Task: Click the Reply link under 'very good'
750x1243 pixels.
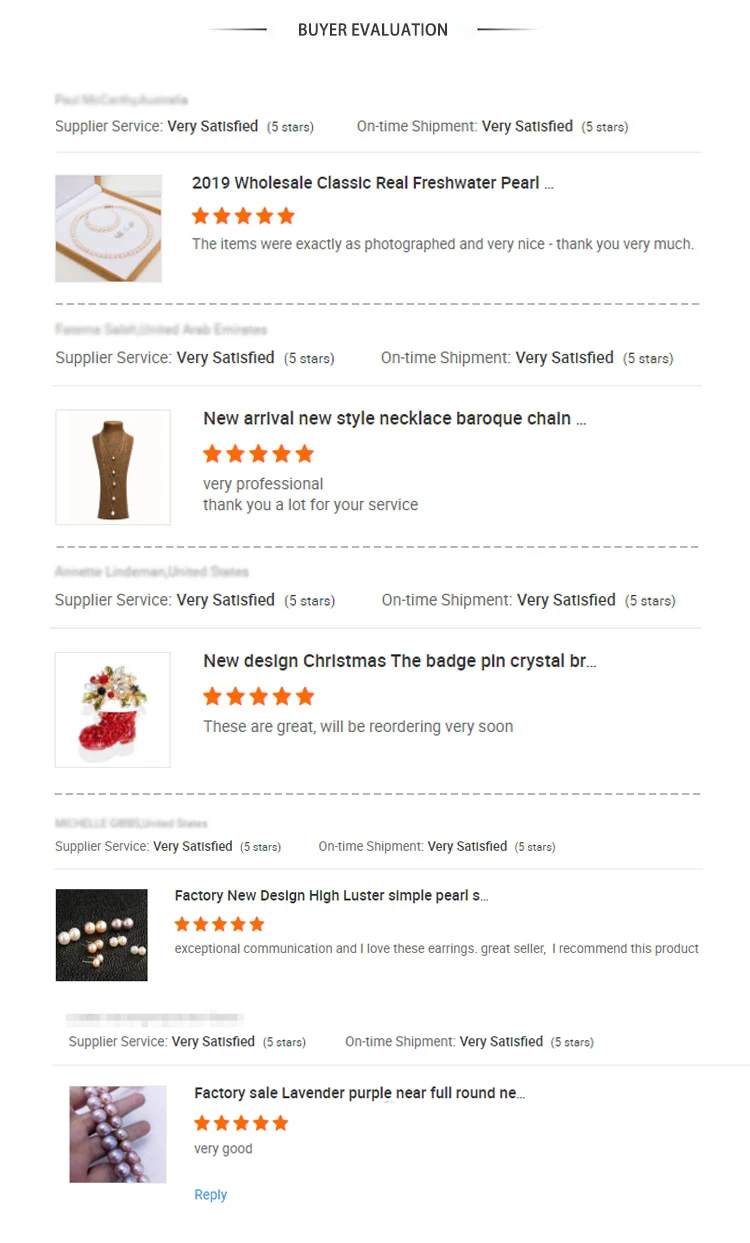Action: point(210,1195)
